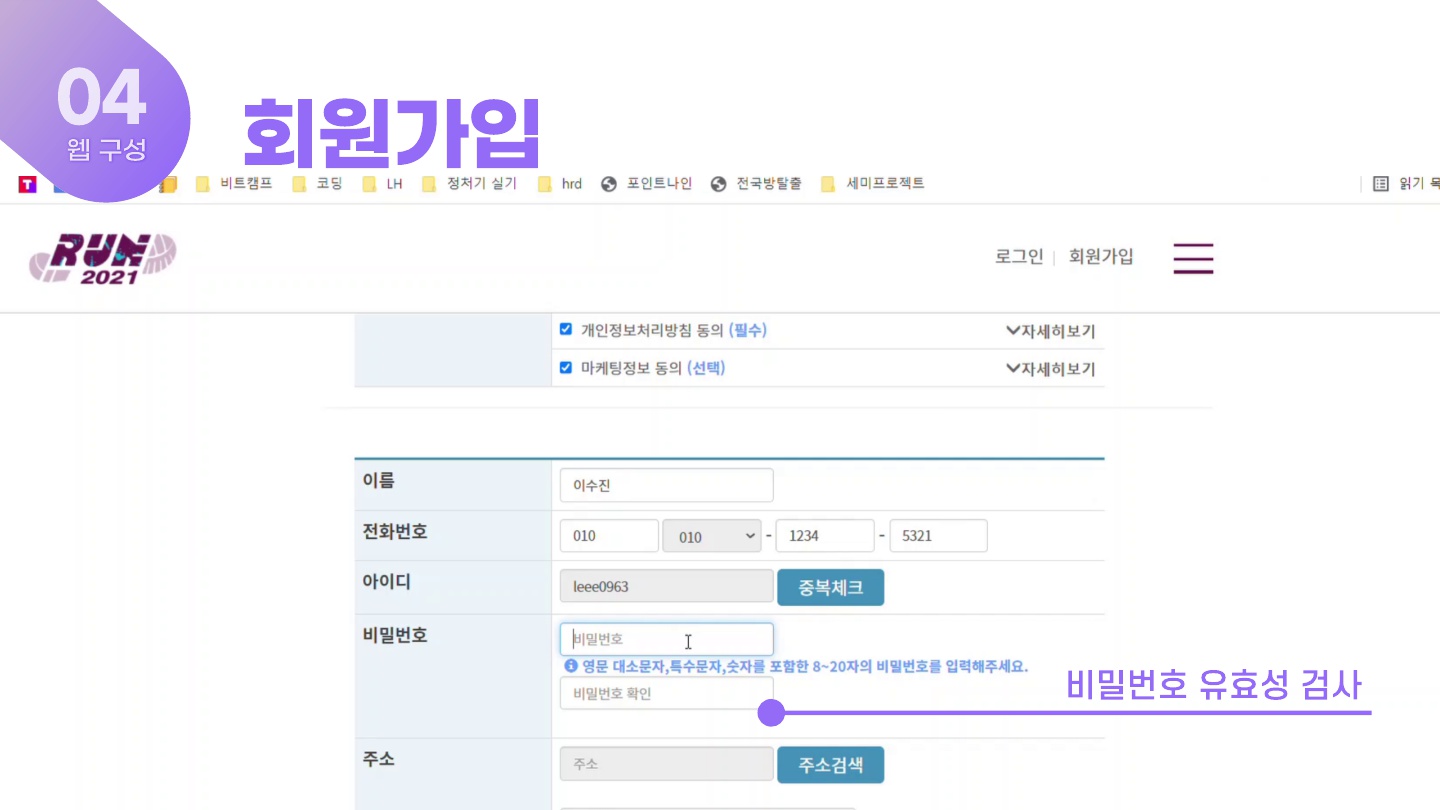This screenshot has width=1440, height=810.
Task: Open the phone carrier 010 dropdown
Action: (x=712, y=535)
